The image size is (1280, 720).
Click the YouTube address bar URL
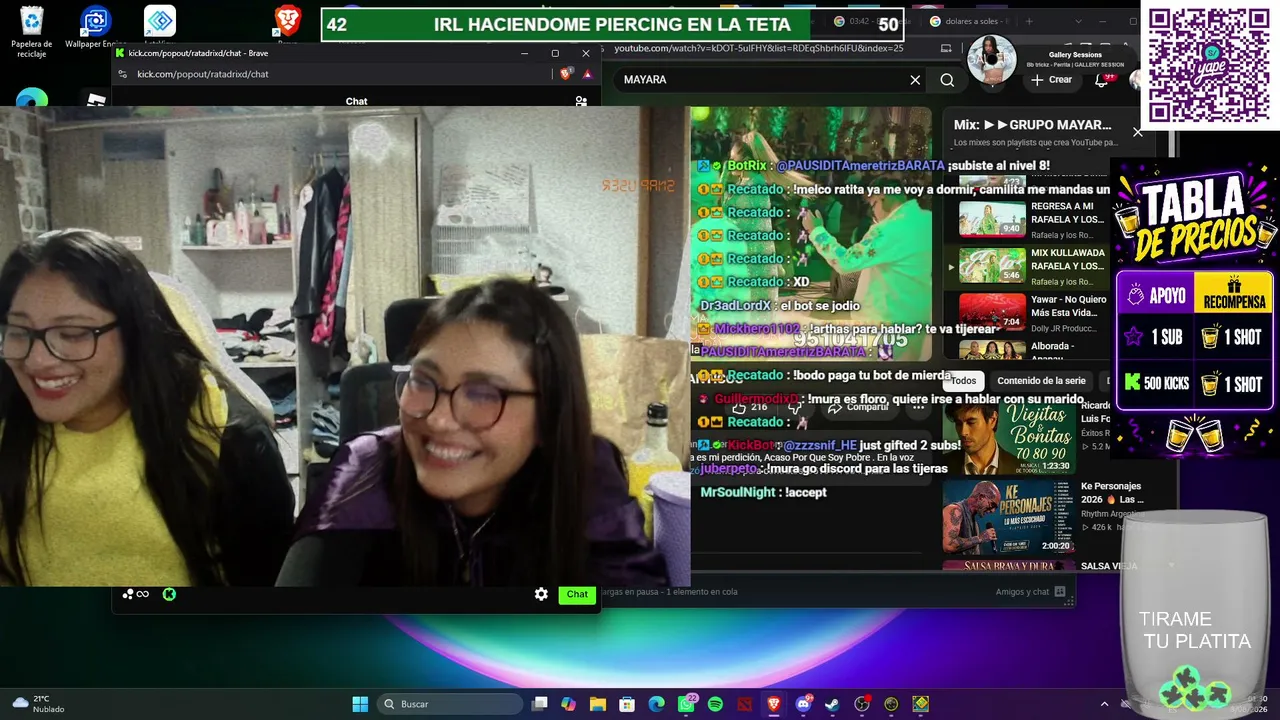point(758,48)
